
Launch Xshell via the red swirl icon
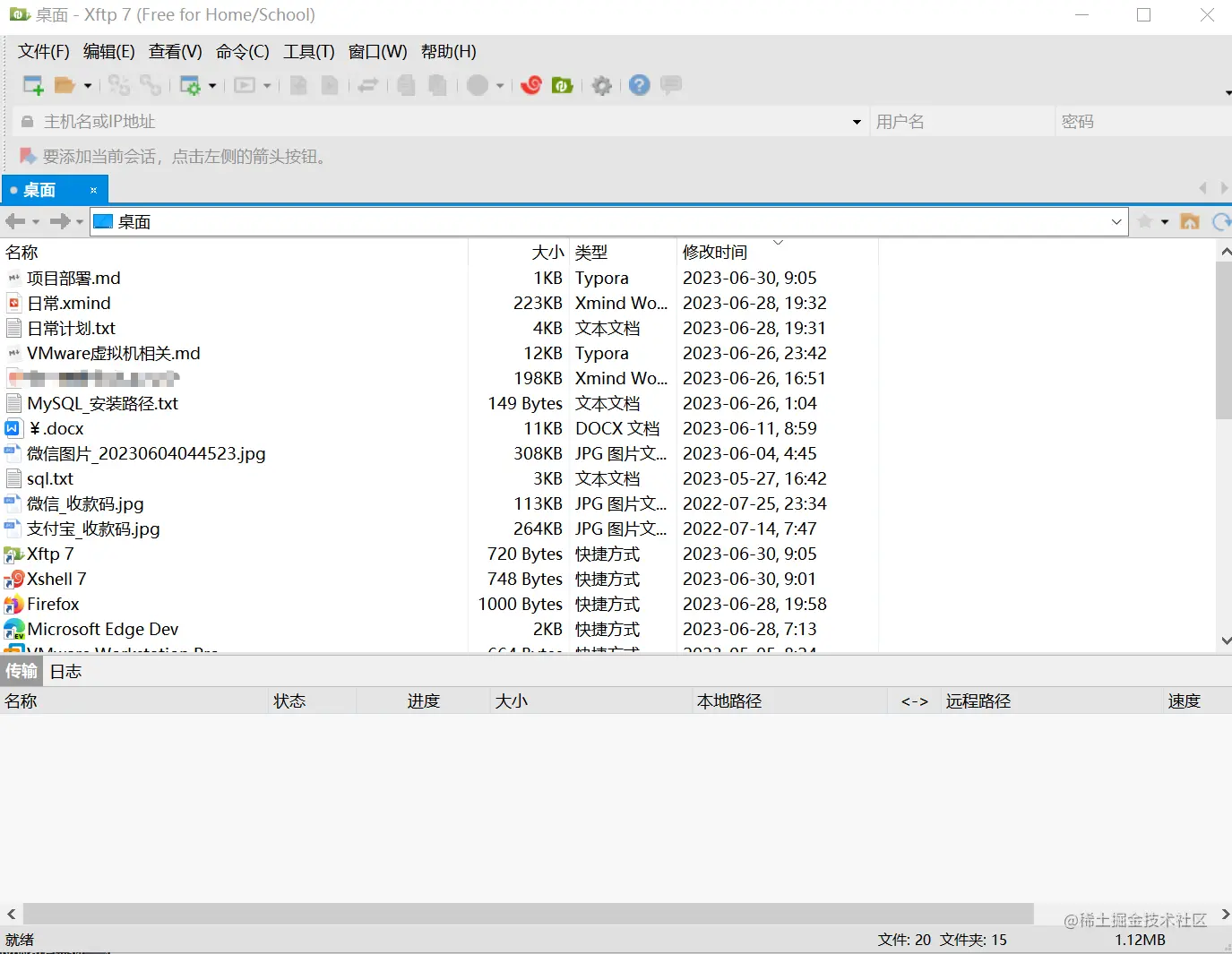[531, 85]
